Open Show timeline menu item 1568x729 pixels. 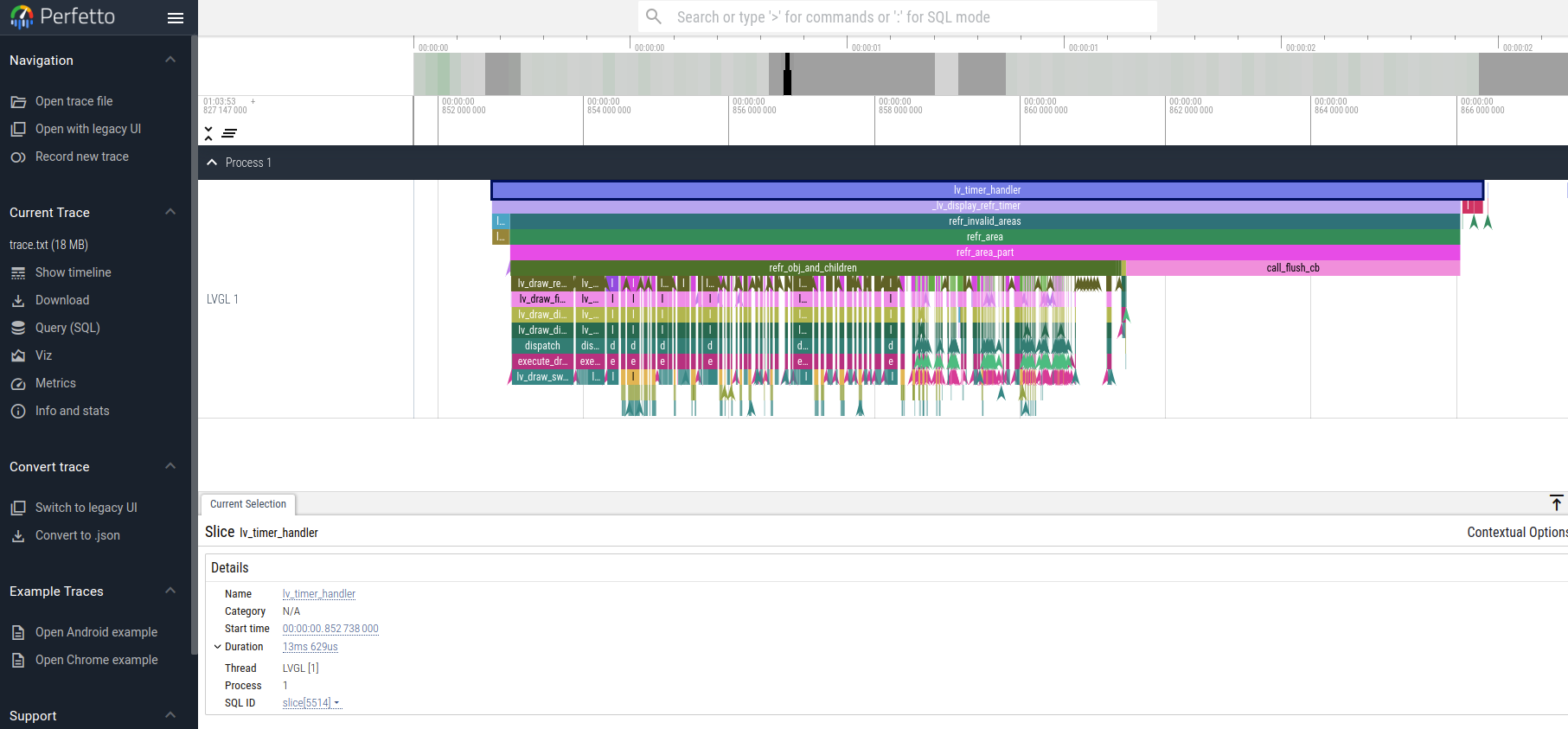(x=73, y=272)
